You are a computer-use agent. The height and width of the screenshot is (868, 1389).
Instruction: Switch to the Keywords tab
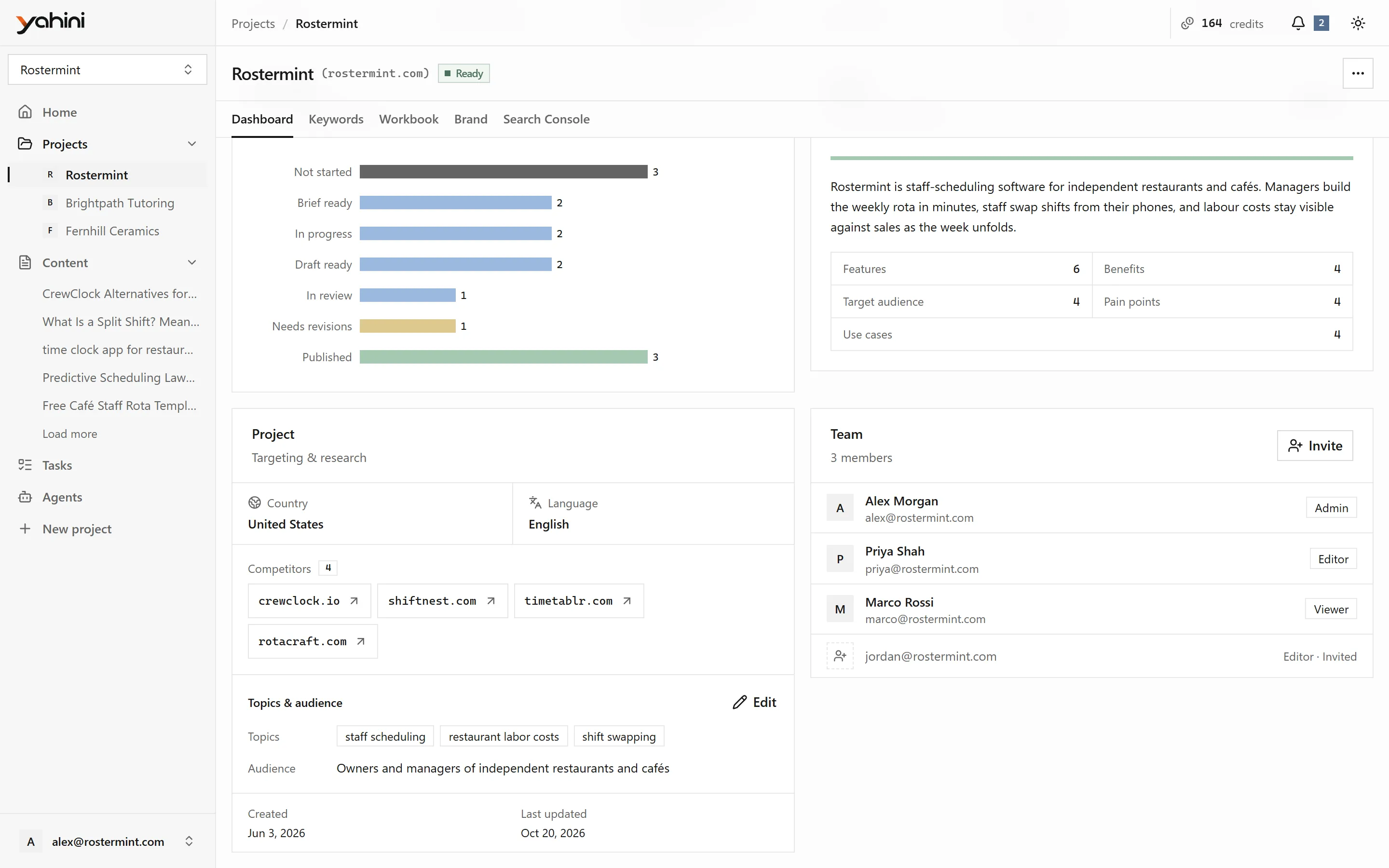(336, 119)
